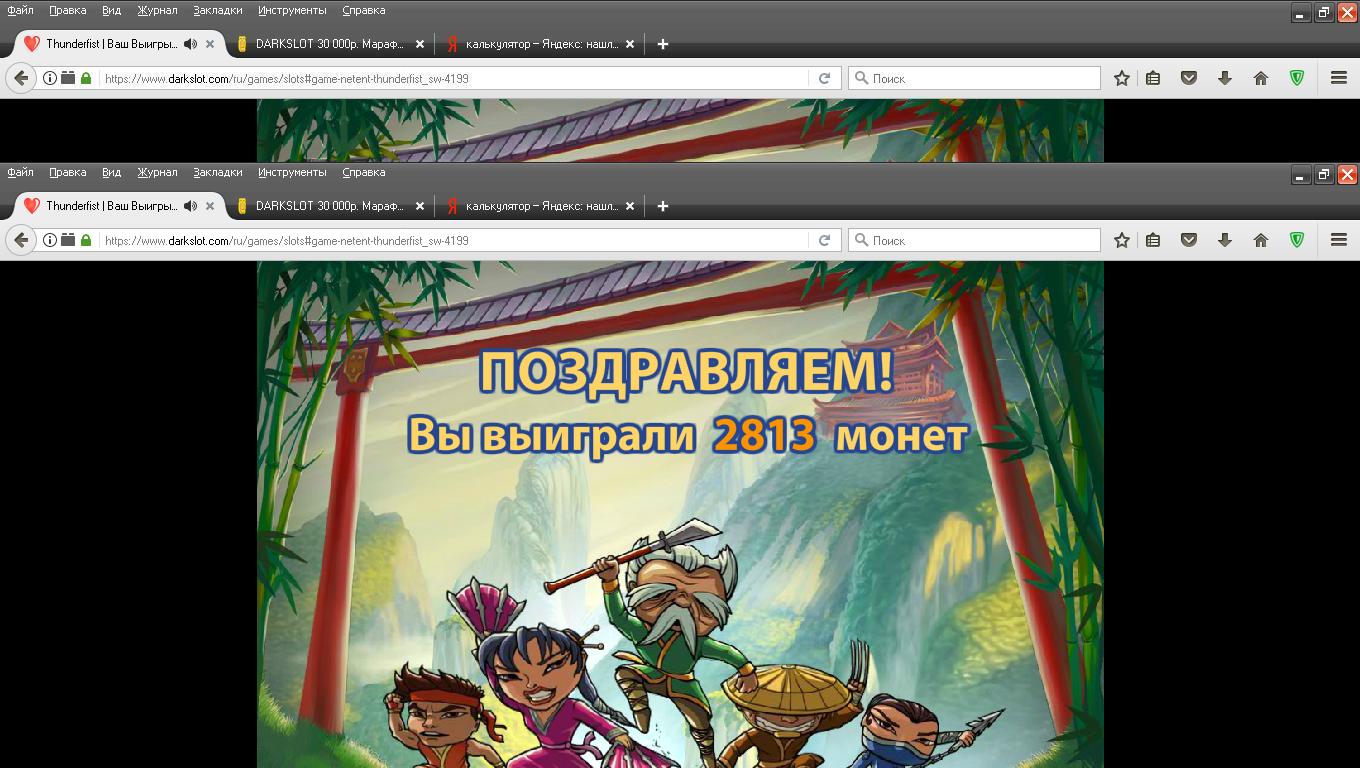Close DARKSLOT tab in front window
Screen dimensions: 1360x768
point(420,206)
